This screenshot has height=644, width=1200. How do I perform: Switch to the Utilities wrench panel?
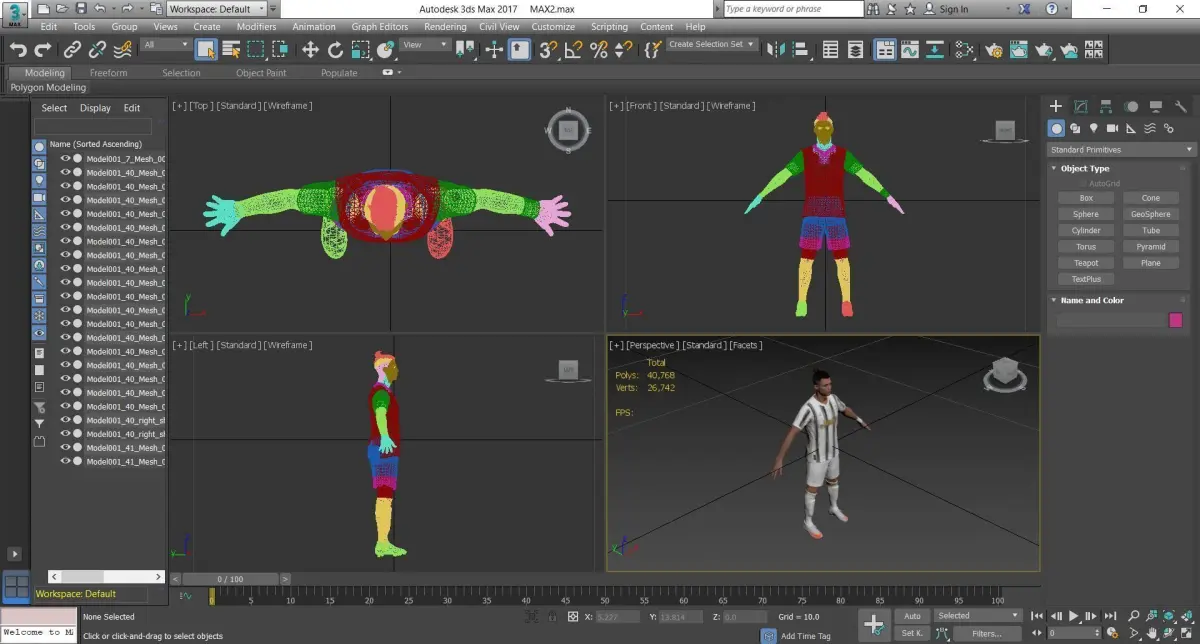1182,106
